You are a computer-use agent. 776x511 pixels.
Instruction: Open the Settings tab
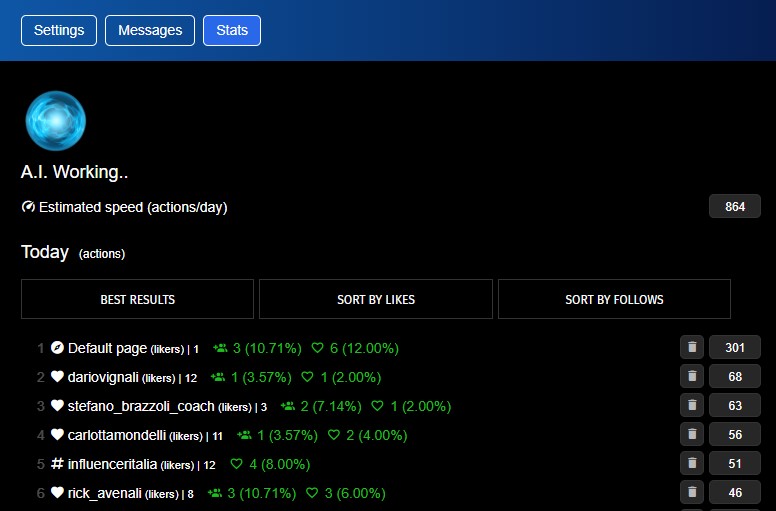click(59, 30)
